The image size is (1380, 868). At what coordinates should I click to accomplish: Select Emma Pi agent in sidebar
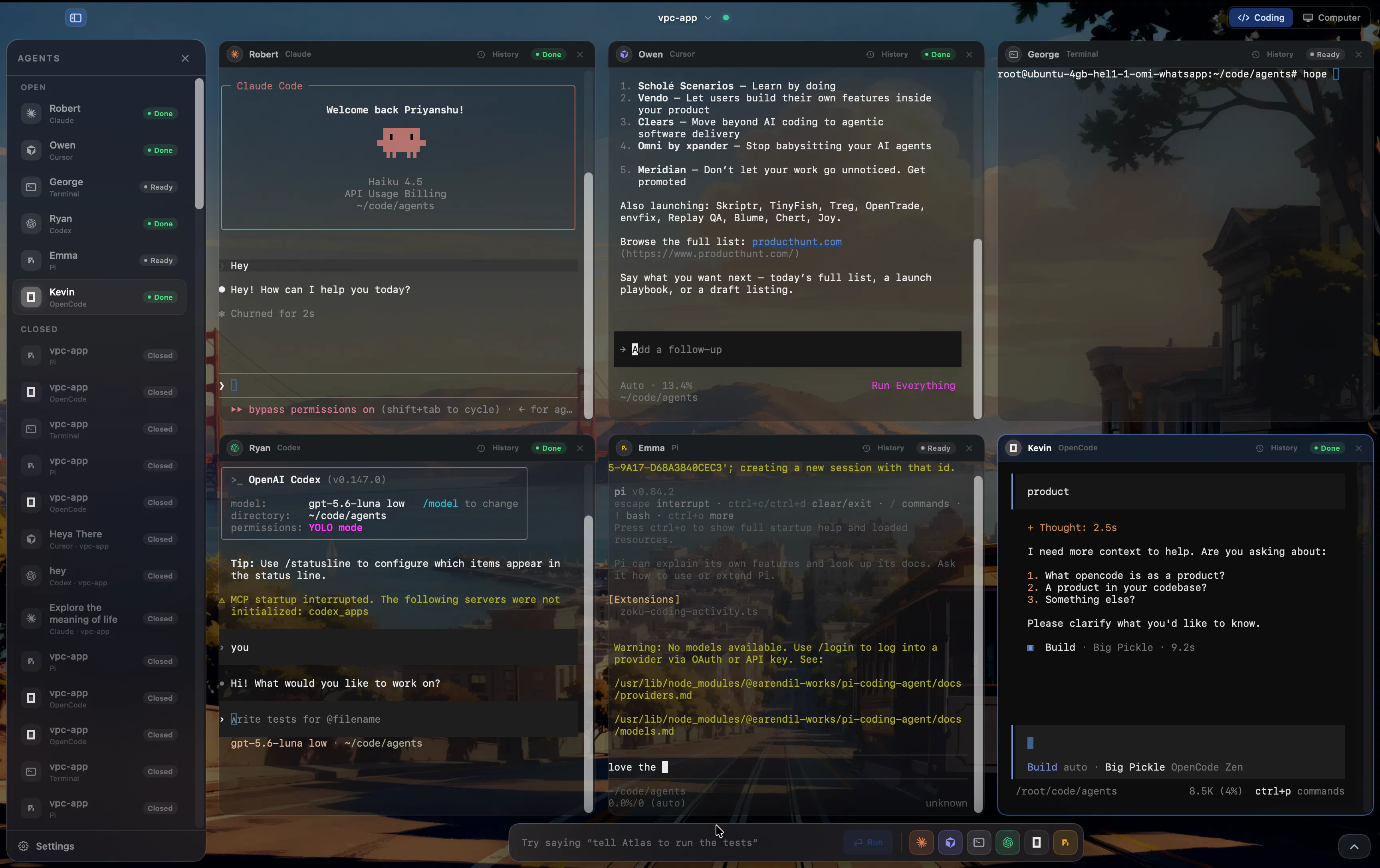[100, 260]
